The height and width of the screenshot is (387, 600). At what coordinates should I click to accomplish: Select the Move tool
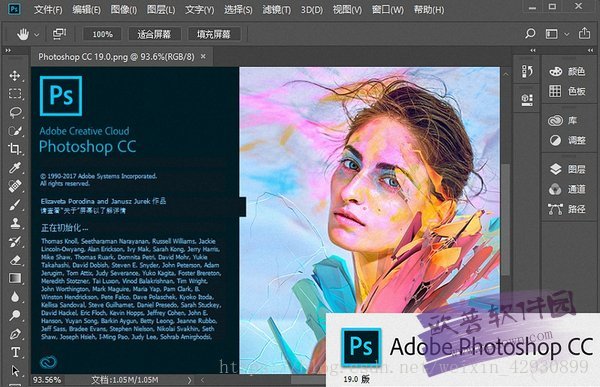(x=15, y=75)
